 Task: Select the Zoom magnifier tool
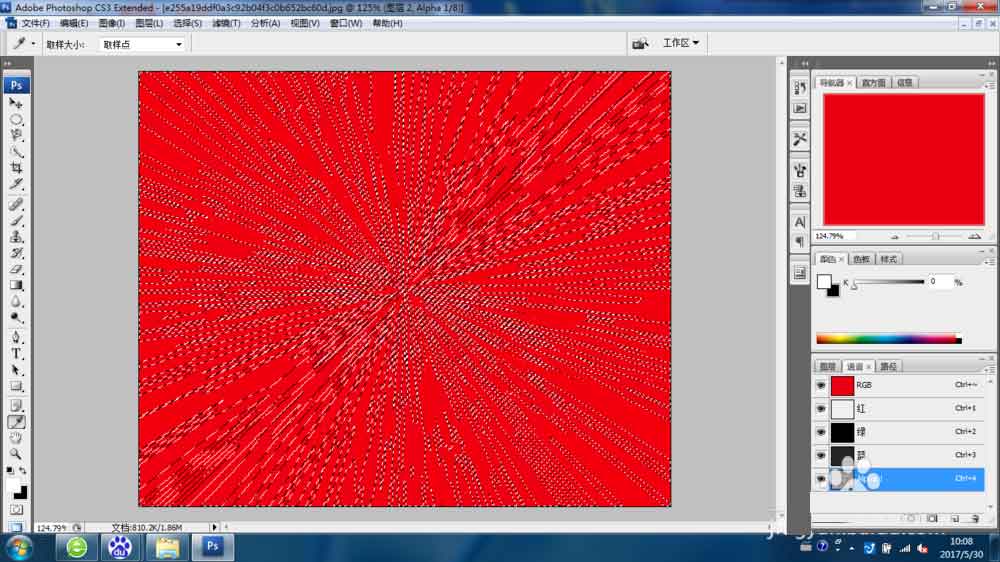click(x=16, y=454)
